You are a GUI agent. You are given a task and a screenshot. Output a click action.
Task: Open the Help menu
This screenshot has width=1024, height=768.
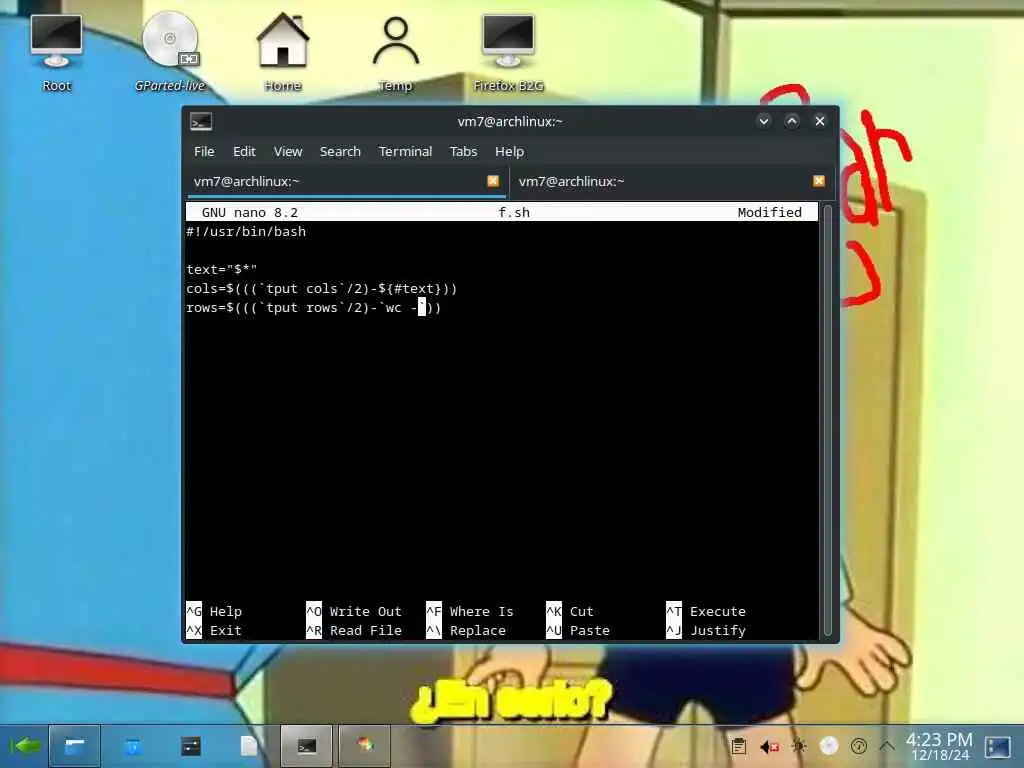click(509, 152)
